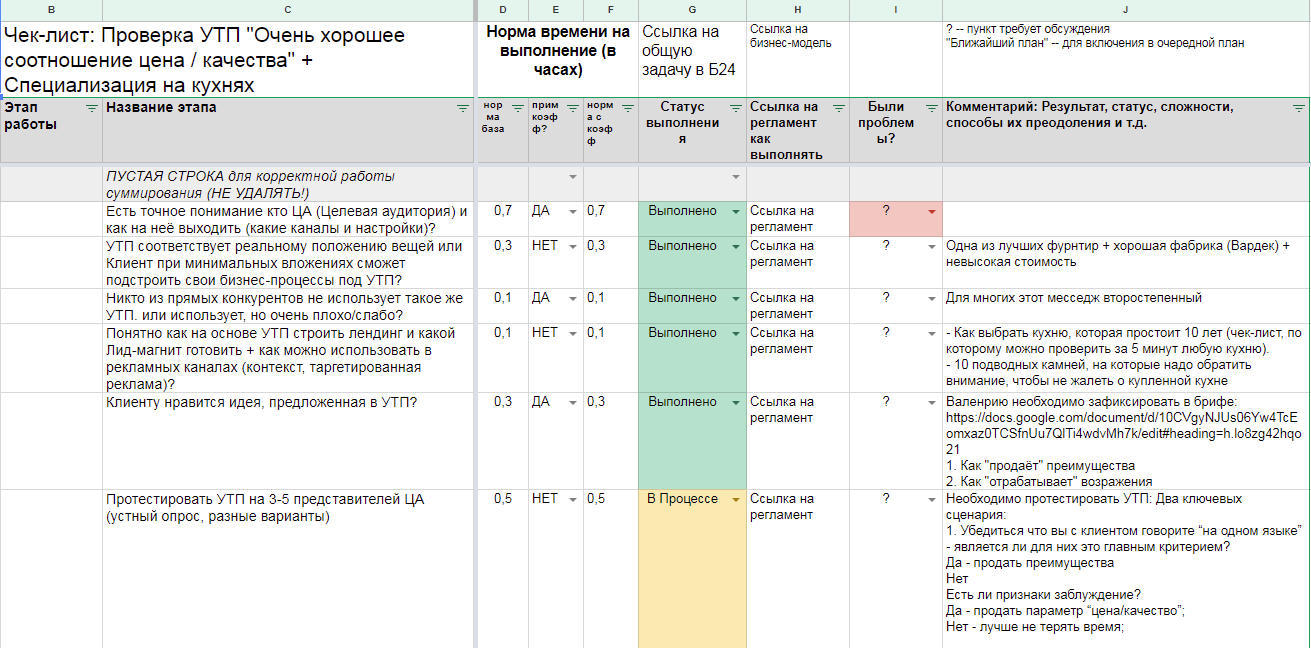The width and height of the screenshot is (1311, 648).
Task: Select comment 'Как выбрать кухню, которая простоит 10 лет'
Action: [1126, 358]
